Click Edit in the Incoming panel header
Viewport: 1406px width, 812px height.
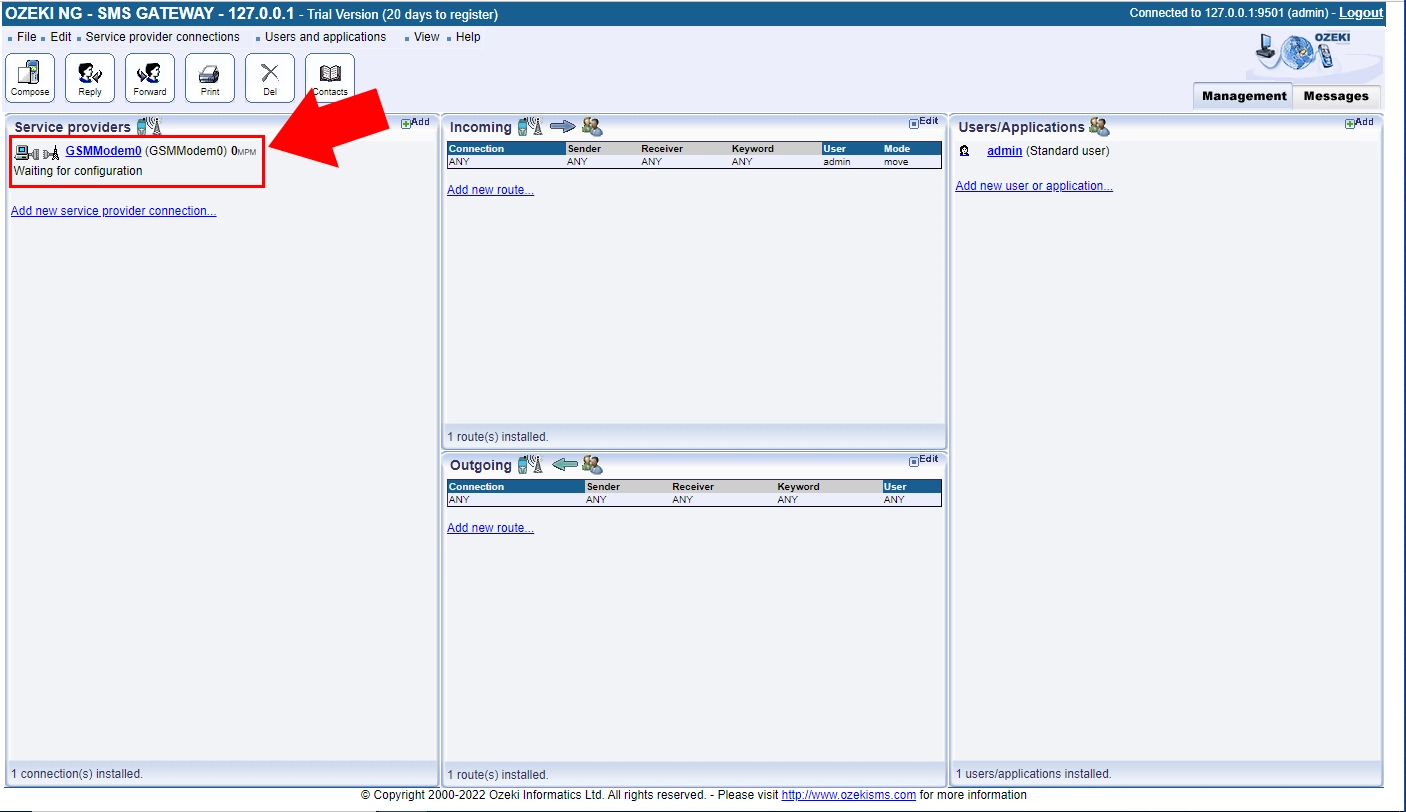click(x=924, y=122)
